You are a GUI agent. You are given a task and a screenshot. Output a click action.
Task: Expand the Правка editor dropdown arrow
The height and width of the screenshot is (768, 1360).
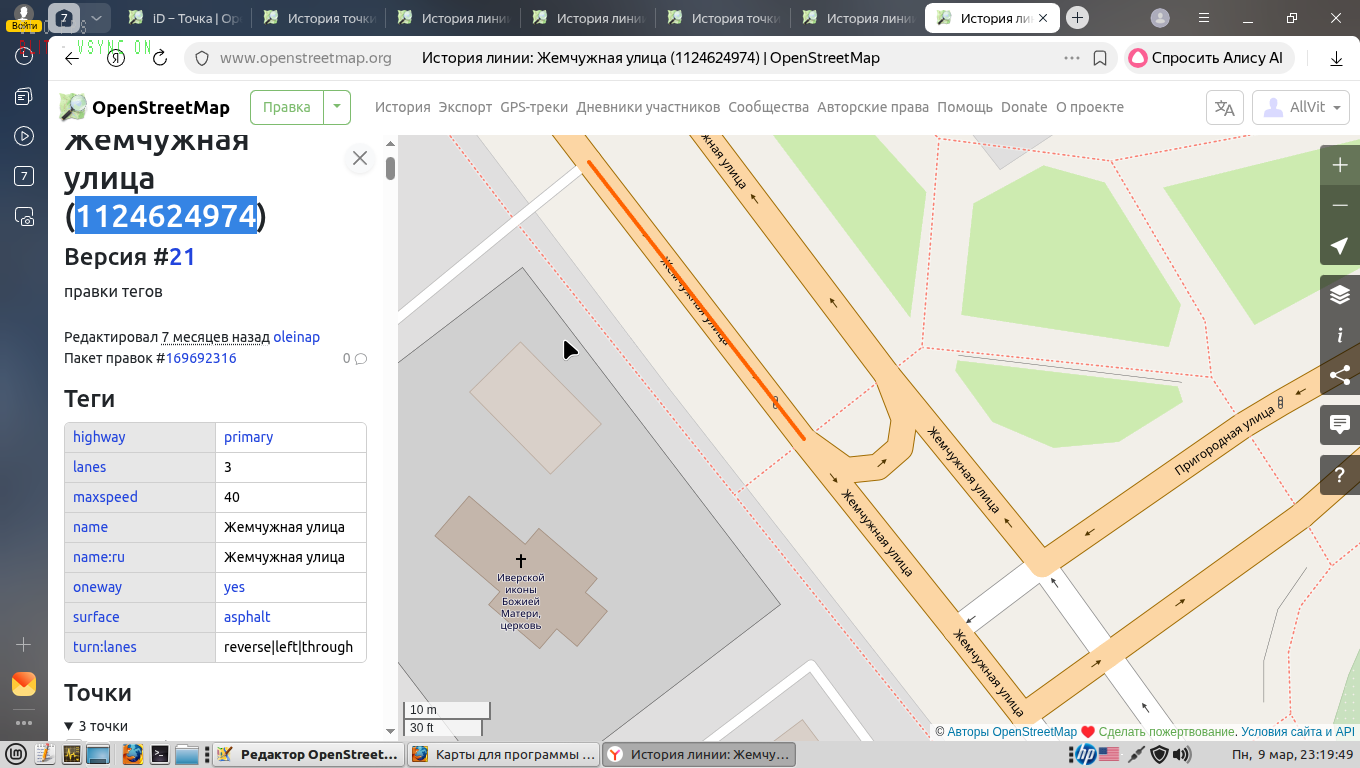337,107
